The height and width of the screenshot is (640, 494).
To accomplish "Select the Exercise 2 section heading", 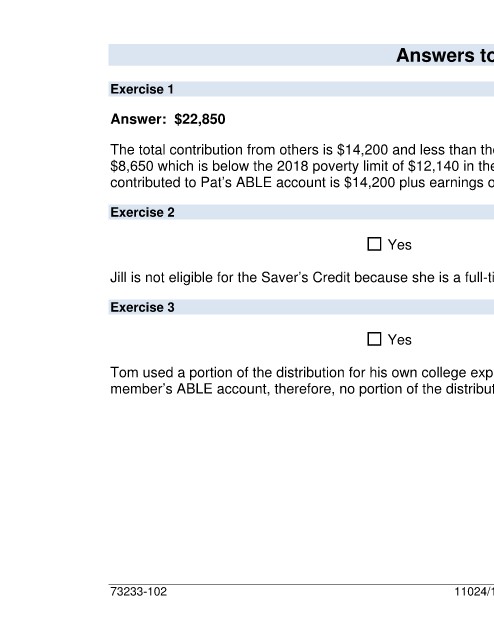I will [142, 212].
